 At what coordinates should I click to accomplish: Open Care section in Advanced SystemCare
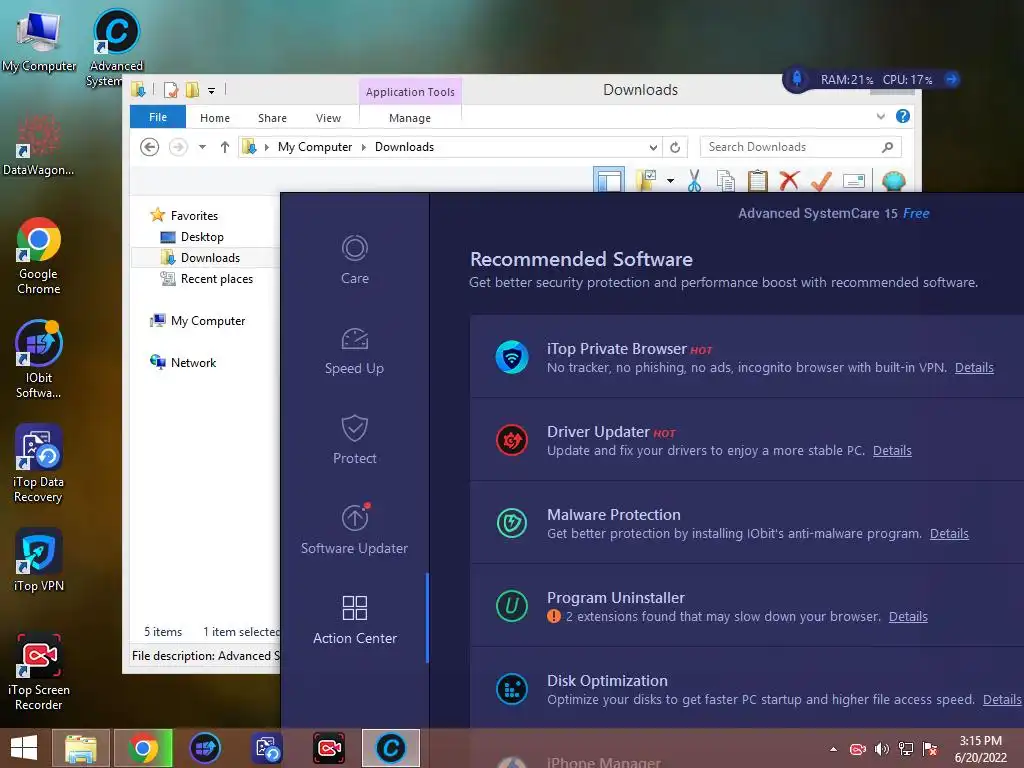pos(355,260)
